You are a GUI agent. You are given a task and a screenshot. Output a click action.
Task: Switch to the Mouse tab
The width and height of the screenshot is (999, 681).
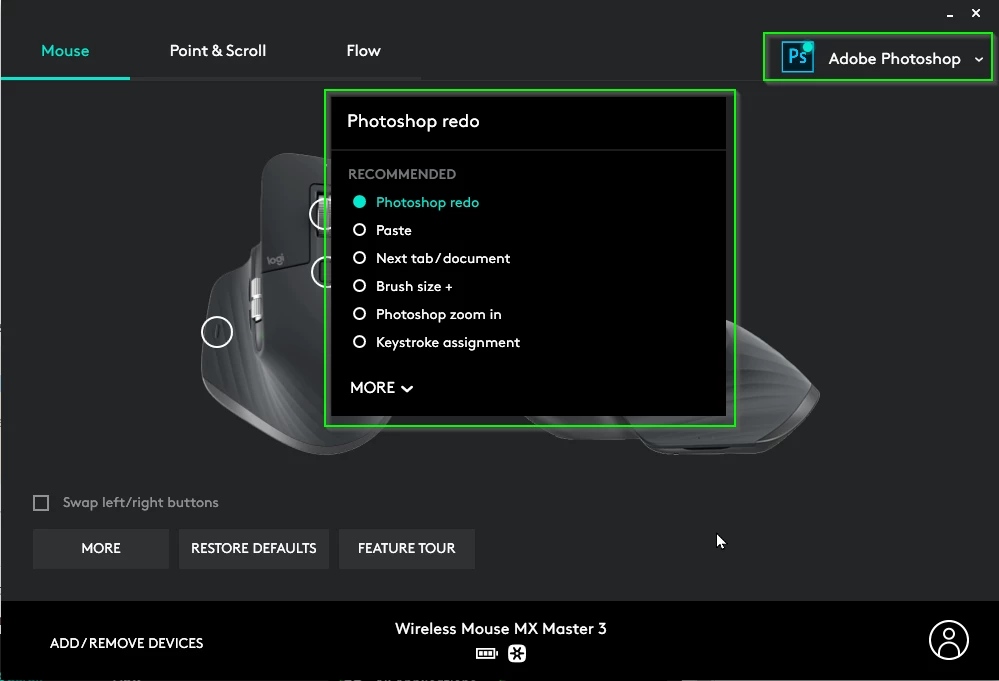tap(65, 51)
